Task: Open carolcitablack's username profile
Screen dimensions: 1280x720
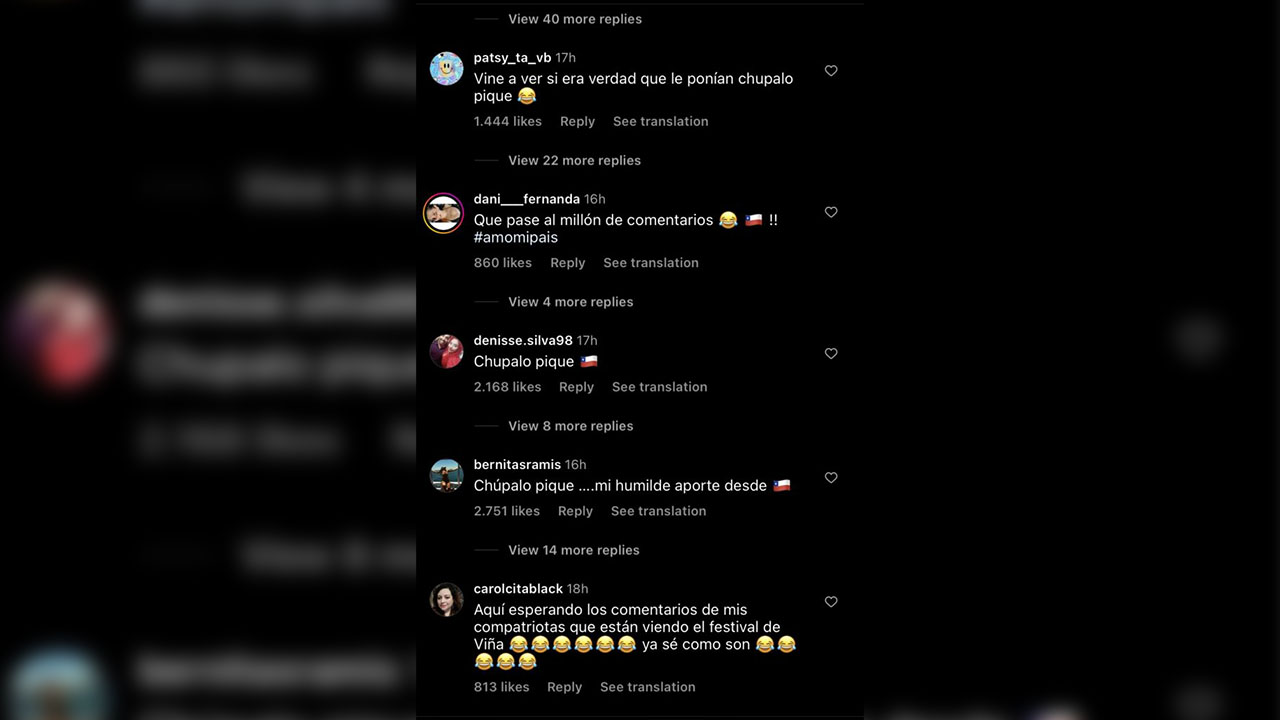Action: [x=518, y=589]
